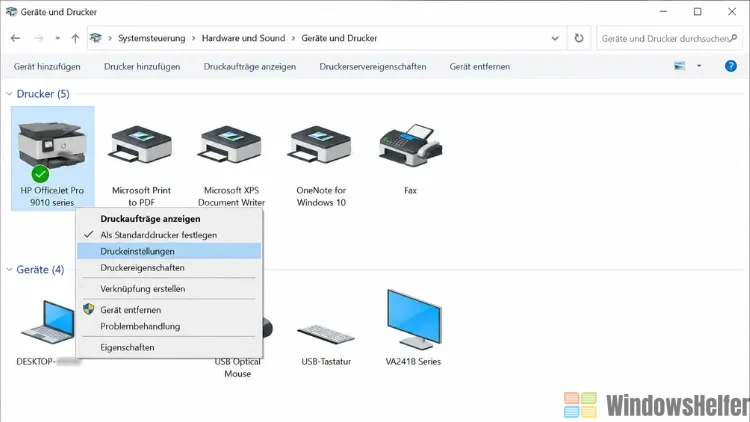The height and width of the screenshot is (422, 750).
Task: Open Druckerservereigenschaften from toolbar
Action: click(x=373, y=67)
